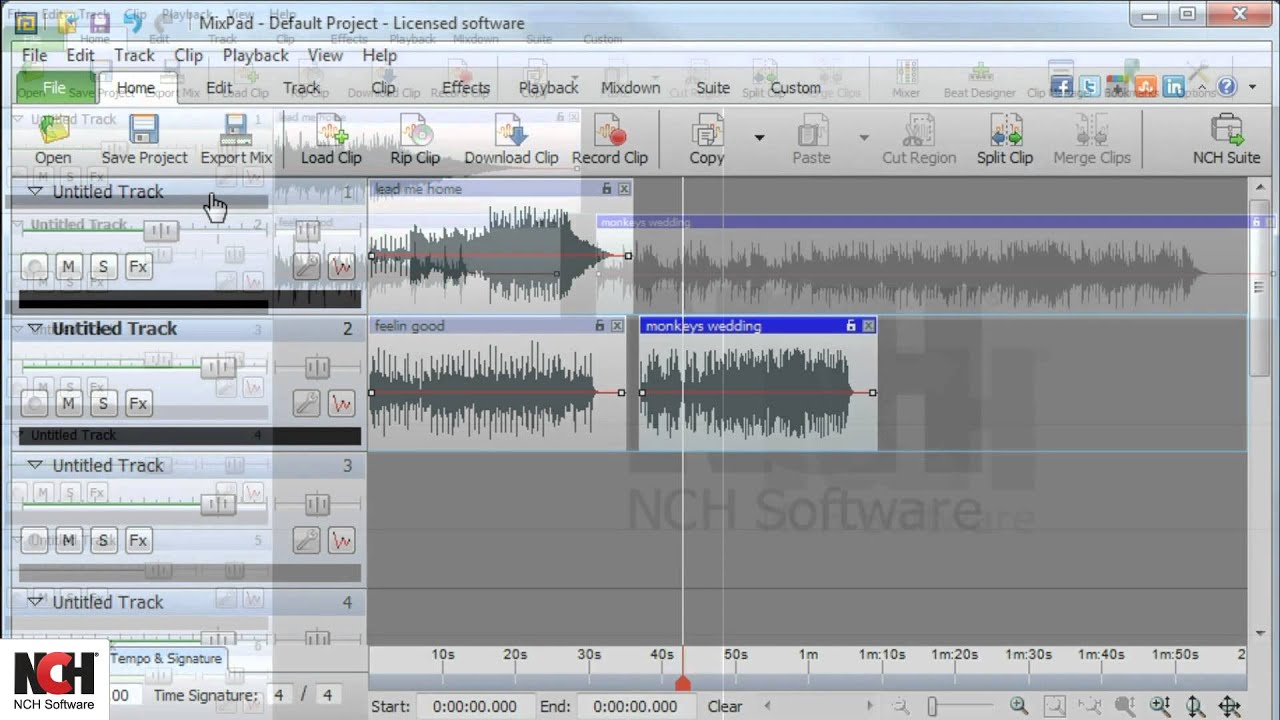Open track 2 Fx effects button
The height and width of the screenshot is (720, 1280).
coord(138,404)
